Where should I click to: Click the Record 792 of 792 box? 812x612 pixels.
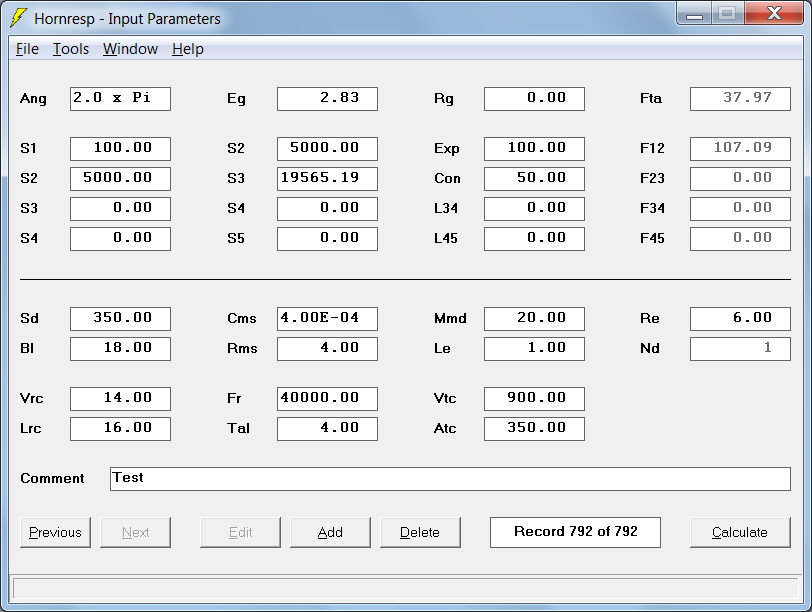point(575,532)
